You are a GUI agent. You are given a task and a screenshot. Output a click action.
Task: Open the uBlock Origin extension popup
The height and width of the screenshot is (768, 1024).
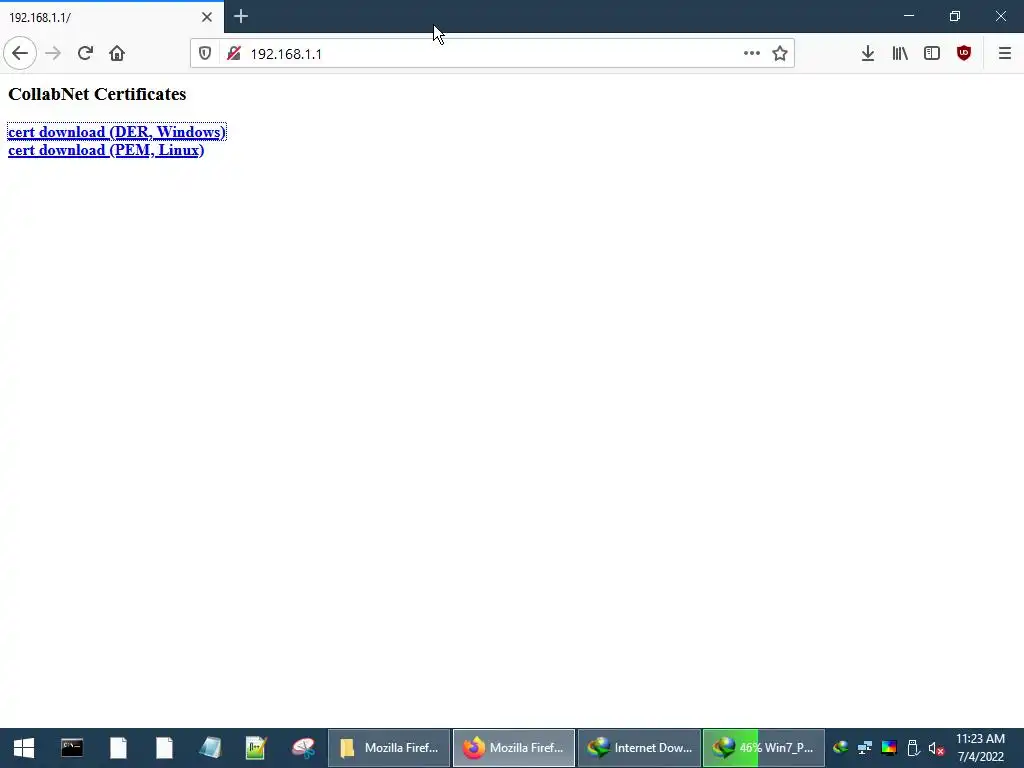pos(964,54)
